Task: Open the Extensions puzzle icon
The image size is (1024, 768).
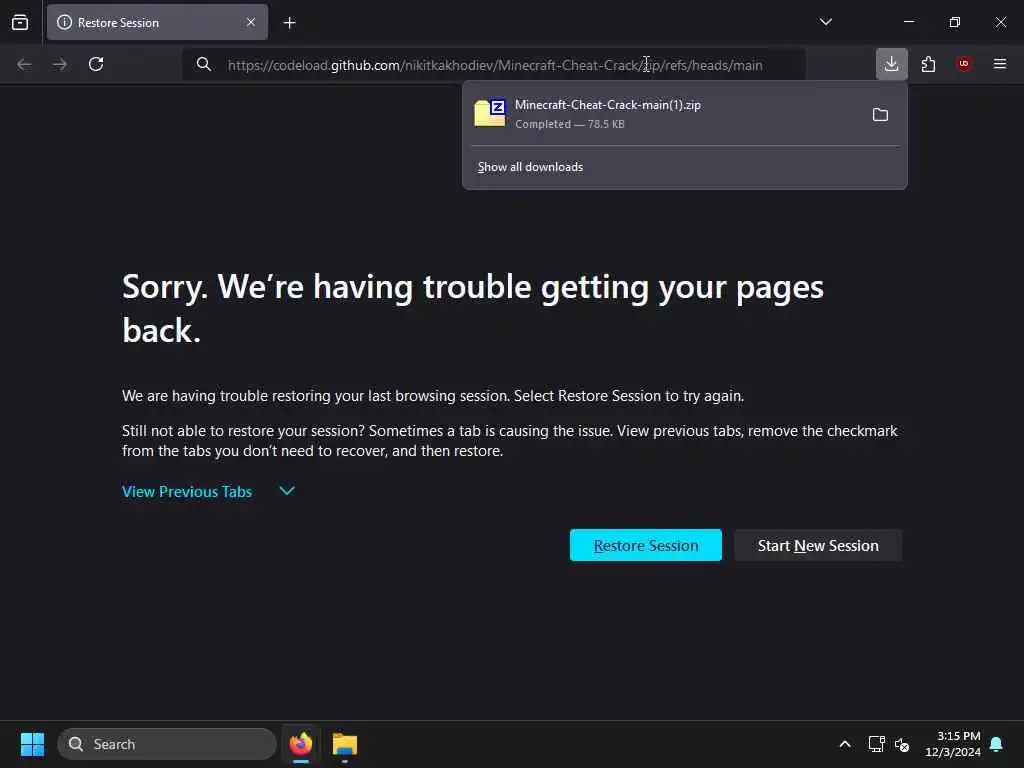Action: pos(928,64)
